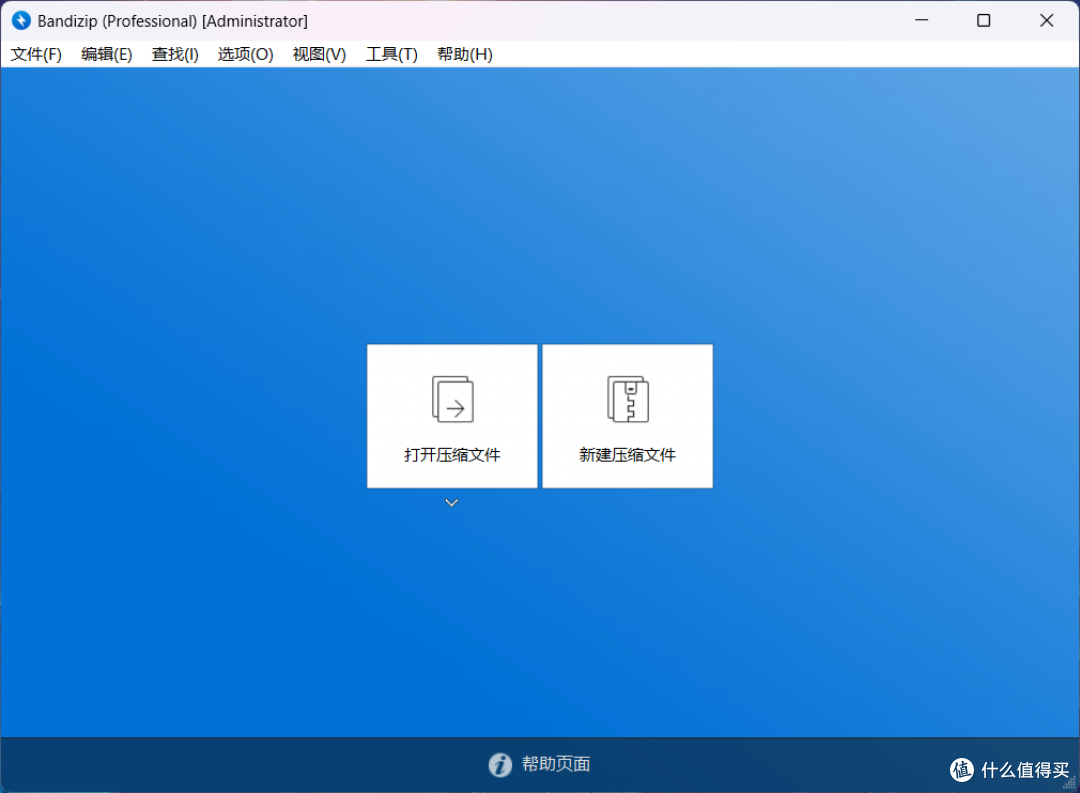1080x793 pixels.
Task: Click the 打开压缩文件 tile
Action: [452, 416]
